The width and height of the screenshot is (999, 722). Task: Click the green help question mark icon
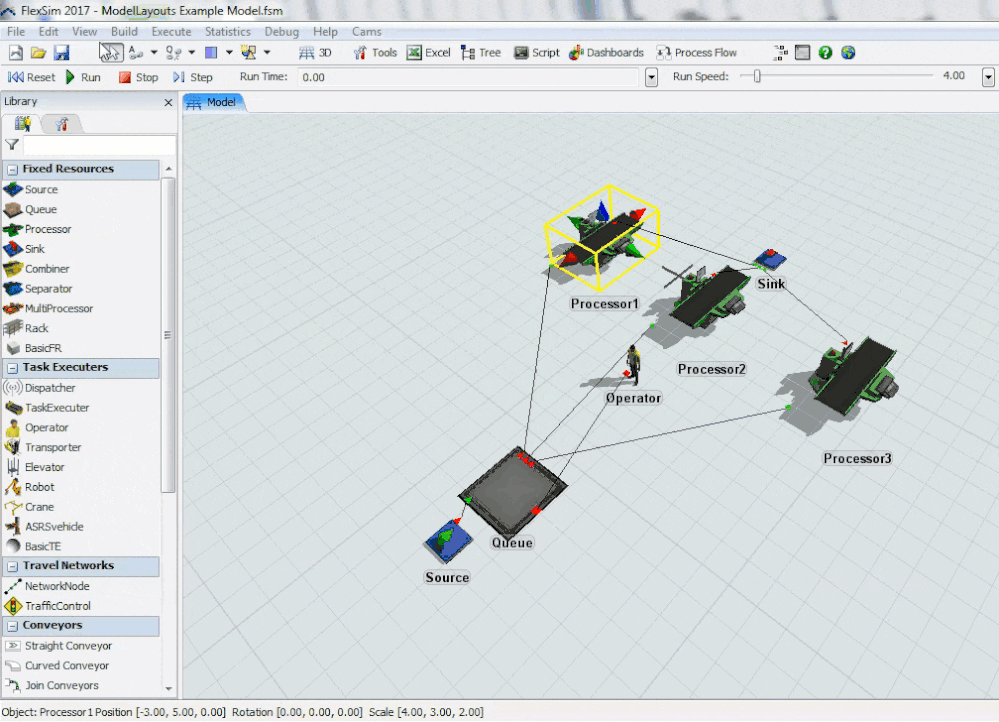click(x=825, y=53)
